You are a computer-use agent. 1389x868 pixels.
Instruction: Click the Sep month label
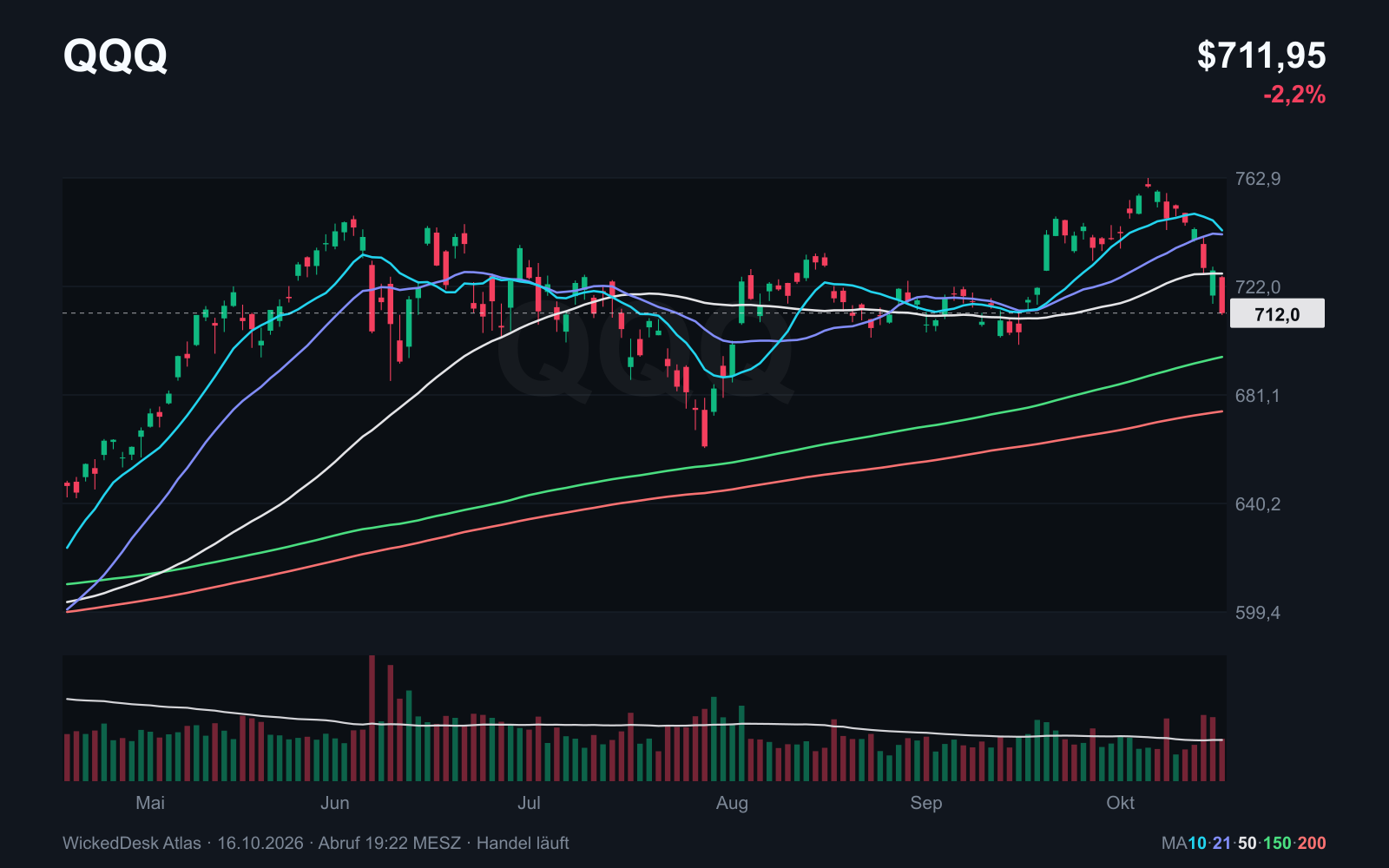pos(926,803)
